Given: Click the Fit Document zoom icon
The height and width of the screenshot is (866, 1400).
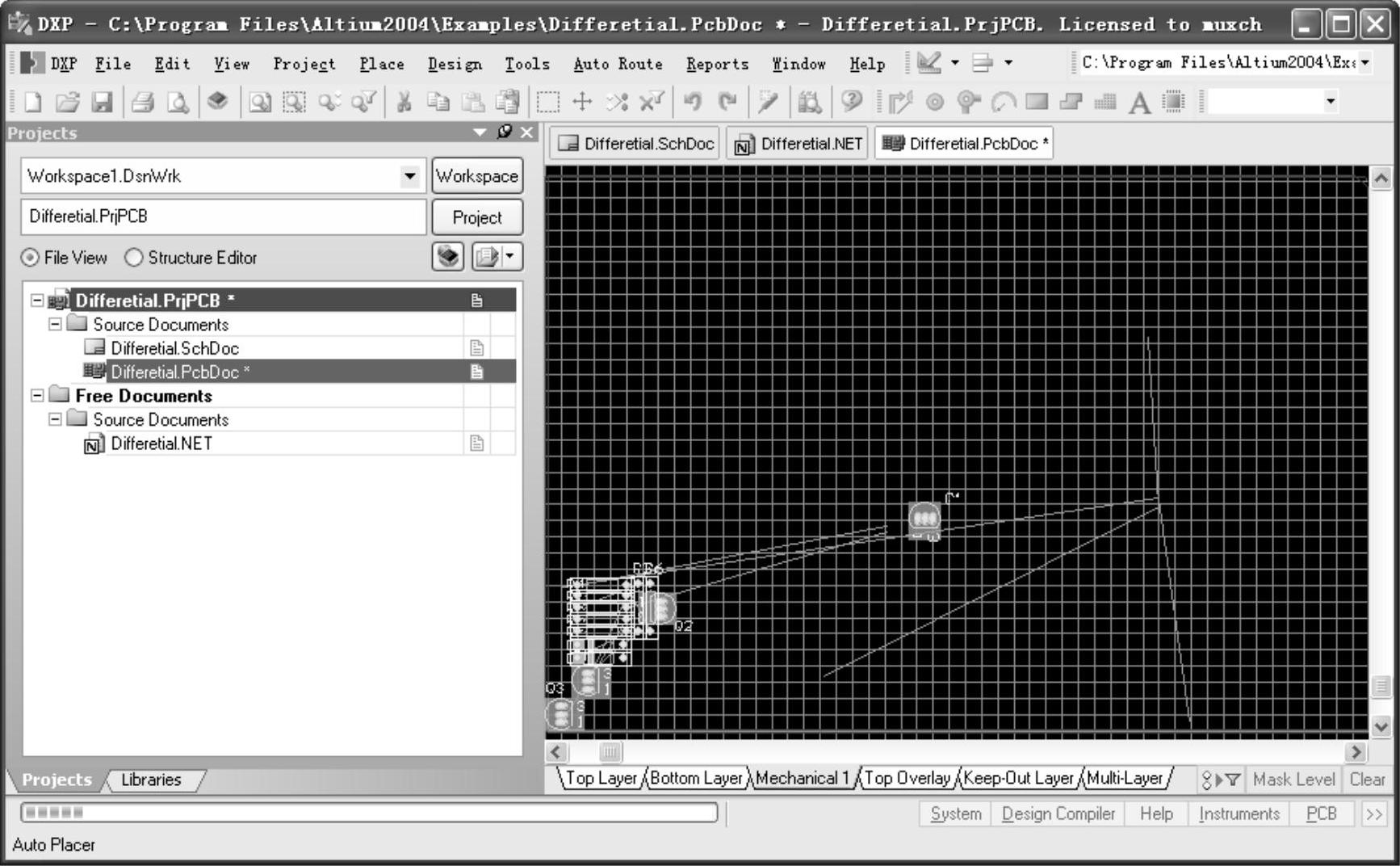Looking at the screenshot, I should coord(259,102).
